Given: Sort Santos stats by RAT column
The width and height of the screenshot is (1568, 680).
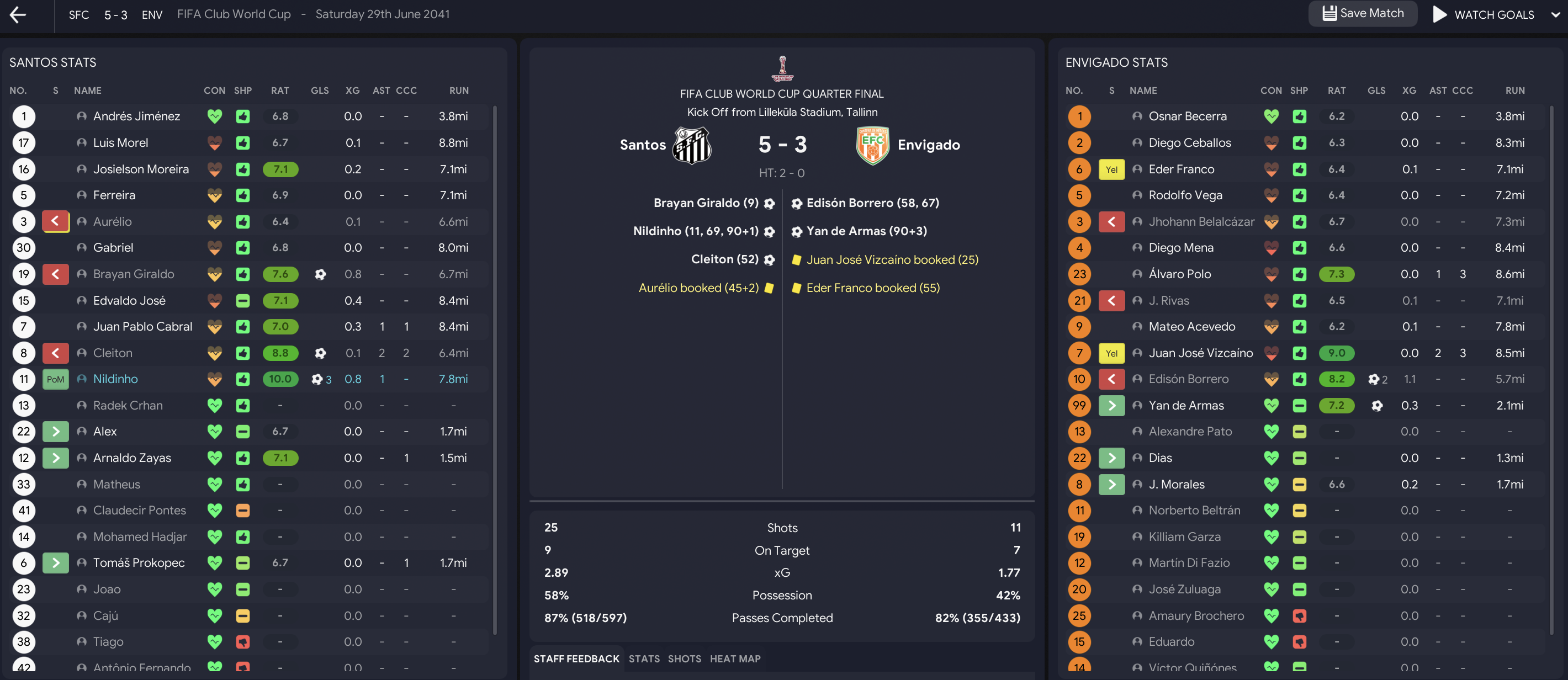Looking at the screenshot, I should pyautogui.click(x=280, y=91).
